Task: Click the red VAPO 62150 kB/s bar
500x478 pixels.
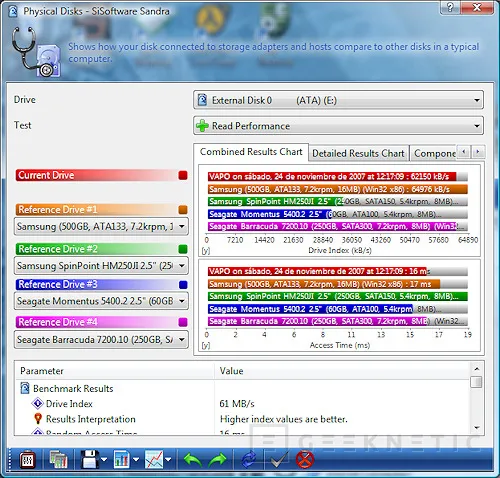Action: (332, 176)
